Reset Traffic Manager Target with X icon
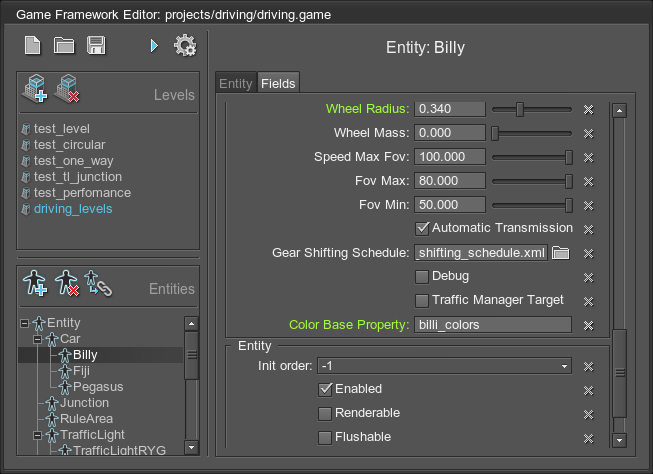This screenshot has width=653, height=474. click(588, 302)
